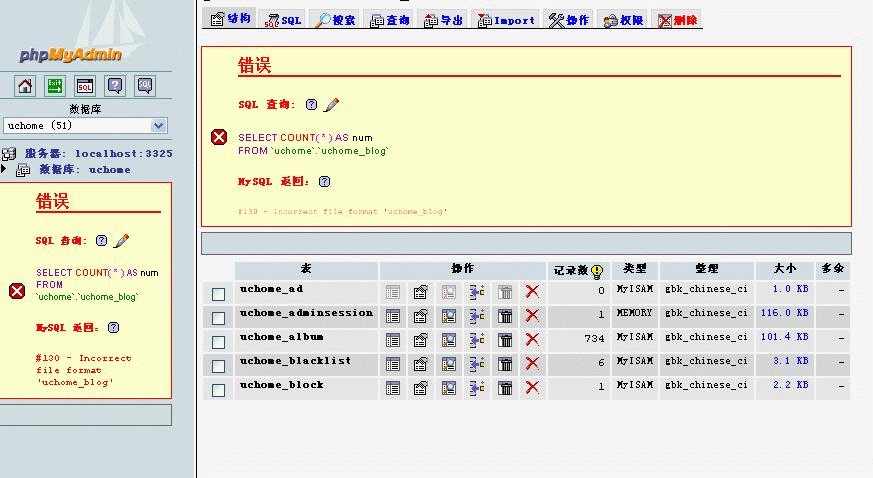The width and height of the screenshot is (873, 478).
Task: Drop uchome_album with the red X
Action: click(x=532, y=339)
